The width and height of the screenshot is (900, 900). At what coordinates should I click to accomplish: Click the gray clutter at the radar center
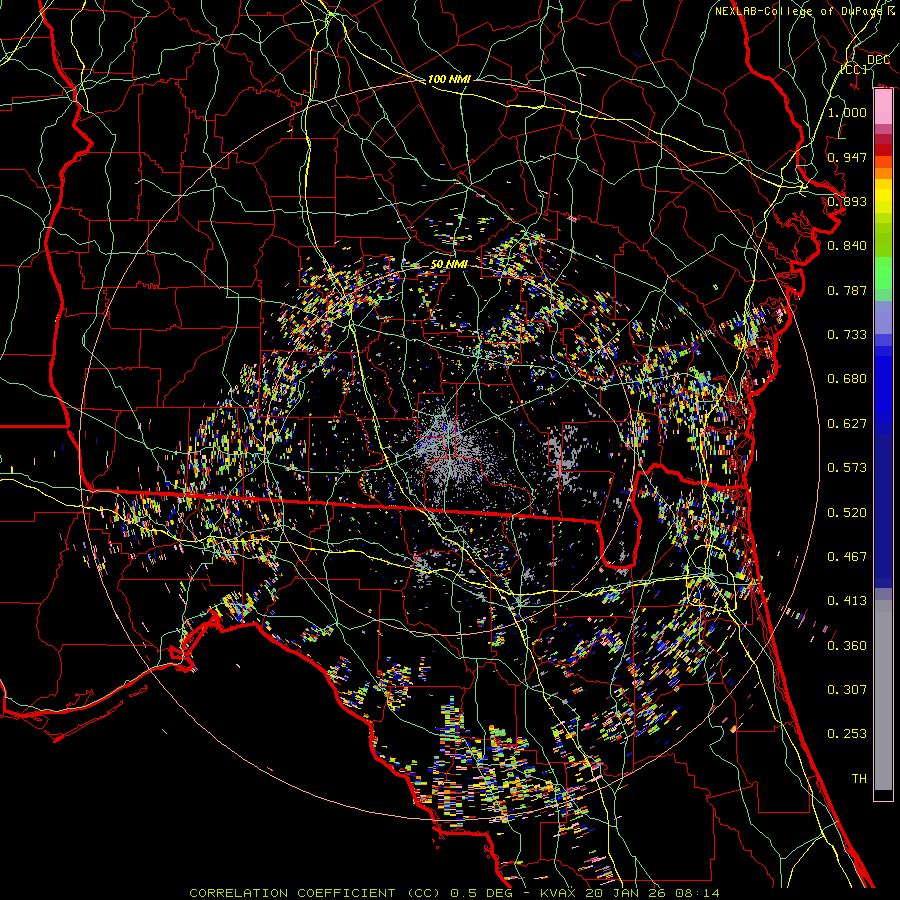point(448,447)
